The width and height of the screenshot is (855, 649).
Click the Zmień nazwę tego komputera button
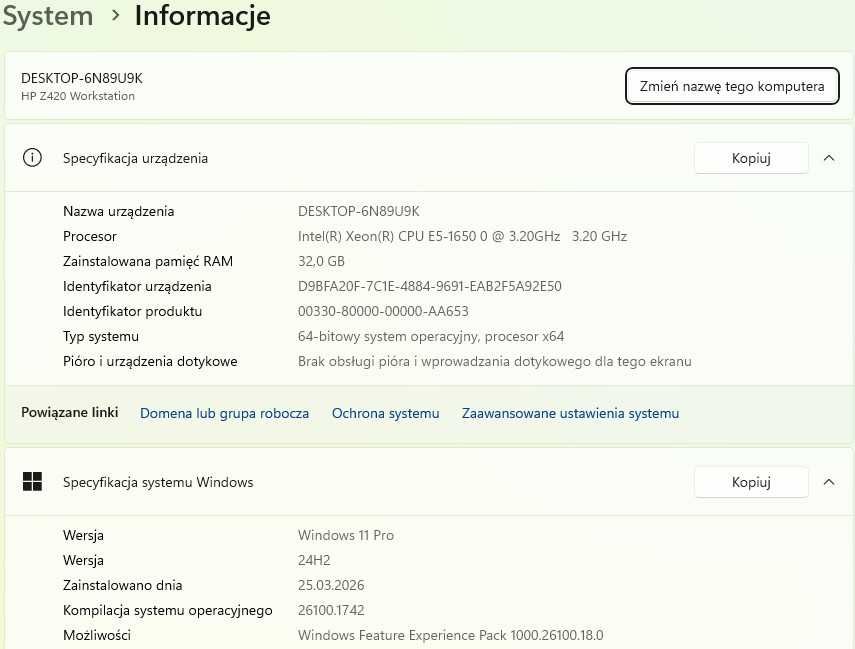tap(732, 86)
